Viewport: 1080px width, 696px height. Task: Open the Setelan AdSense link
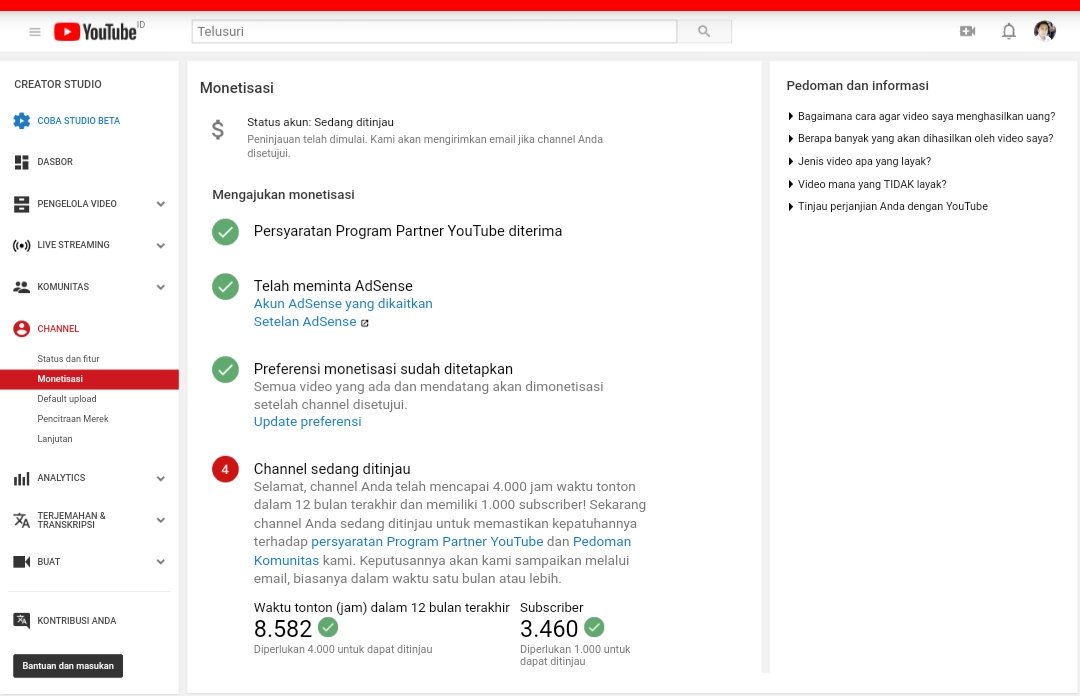click(x=305, y=322)
